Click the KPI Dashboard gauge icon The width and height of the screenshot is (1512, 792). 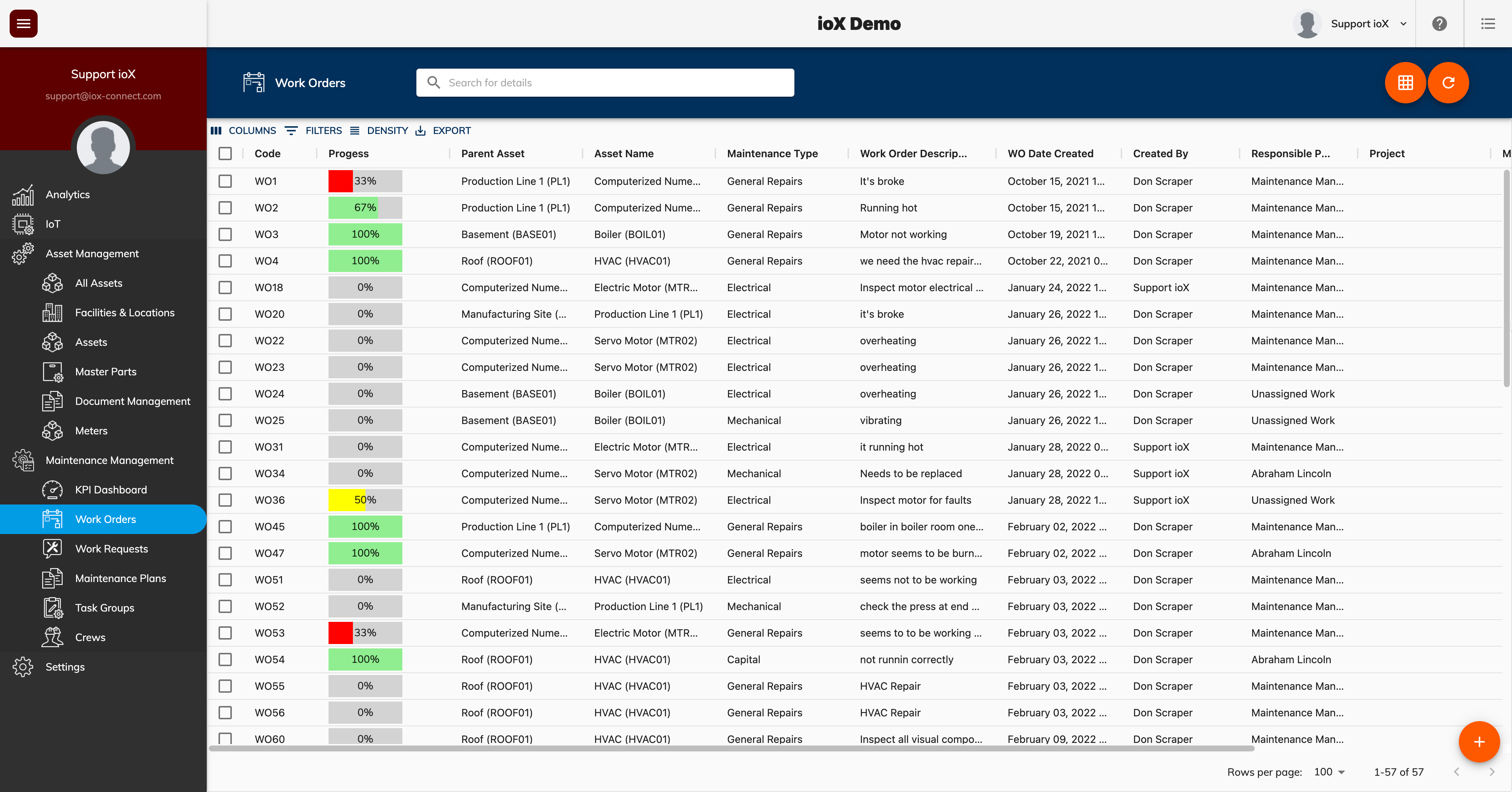click(x=52, y=490)
